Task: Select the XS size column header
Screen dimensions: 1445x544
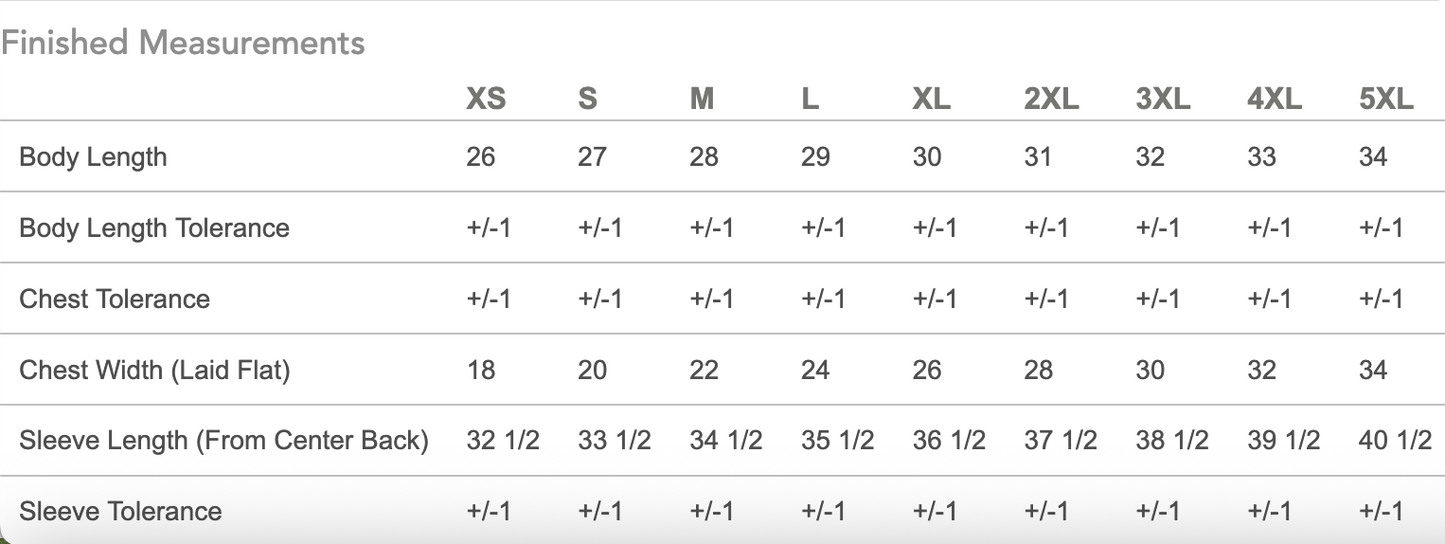Action: (486, 99)
